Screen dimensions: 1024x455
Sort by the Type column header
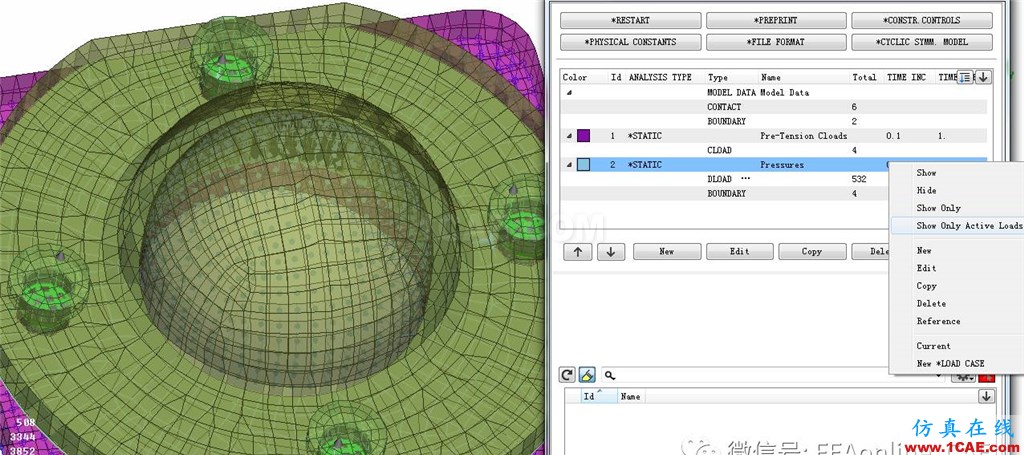[x=718, y=77]
